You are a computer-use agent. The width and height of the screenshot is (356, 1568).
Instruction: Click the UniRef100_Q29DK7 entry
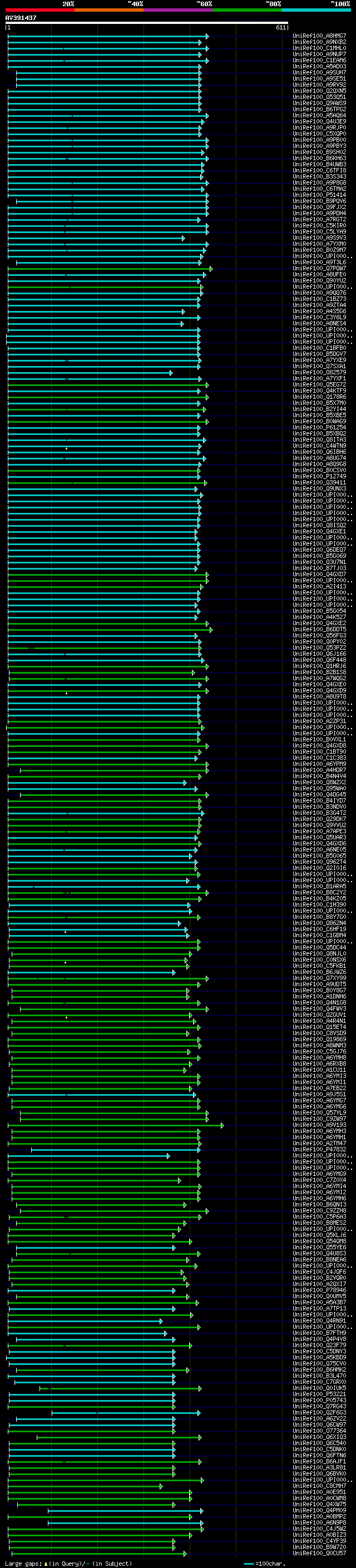coord(319,819)
